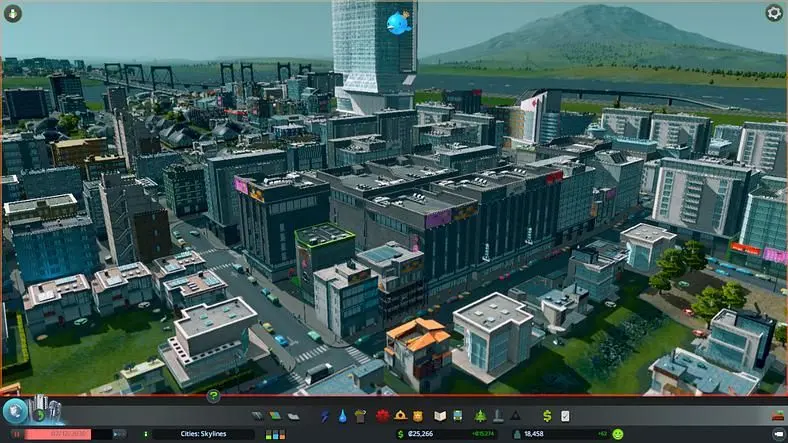Open the Fire Department menu
The width and height of the screenshot is (788, 443).
click(401, 415)
